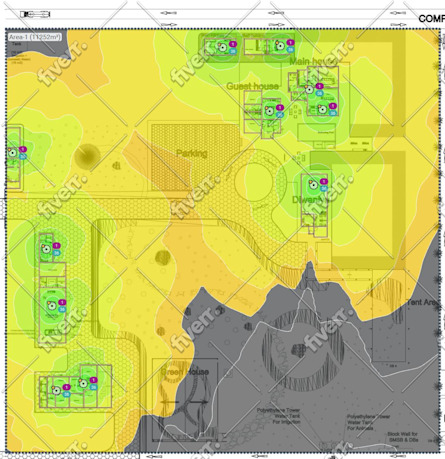
Task: Select the left access point in bottom-left building
Action: 56,390
